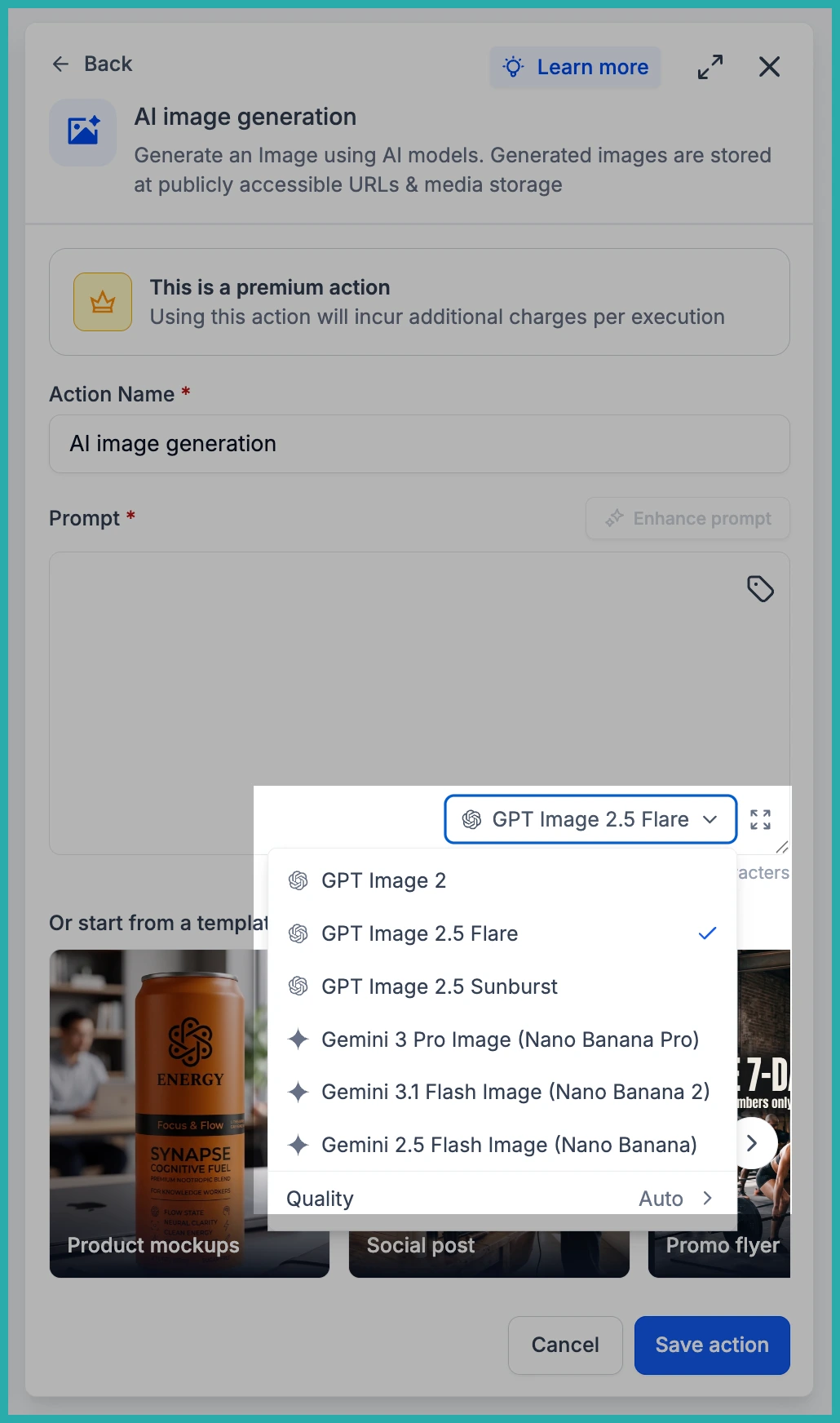Select GPT Image 2.5 Flare option in list
This screenshot has height=1423, width=840.
[x=502, y=933]
